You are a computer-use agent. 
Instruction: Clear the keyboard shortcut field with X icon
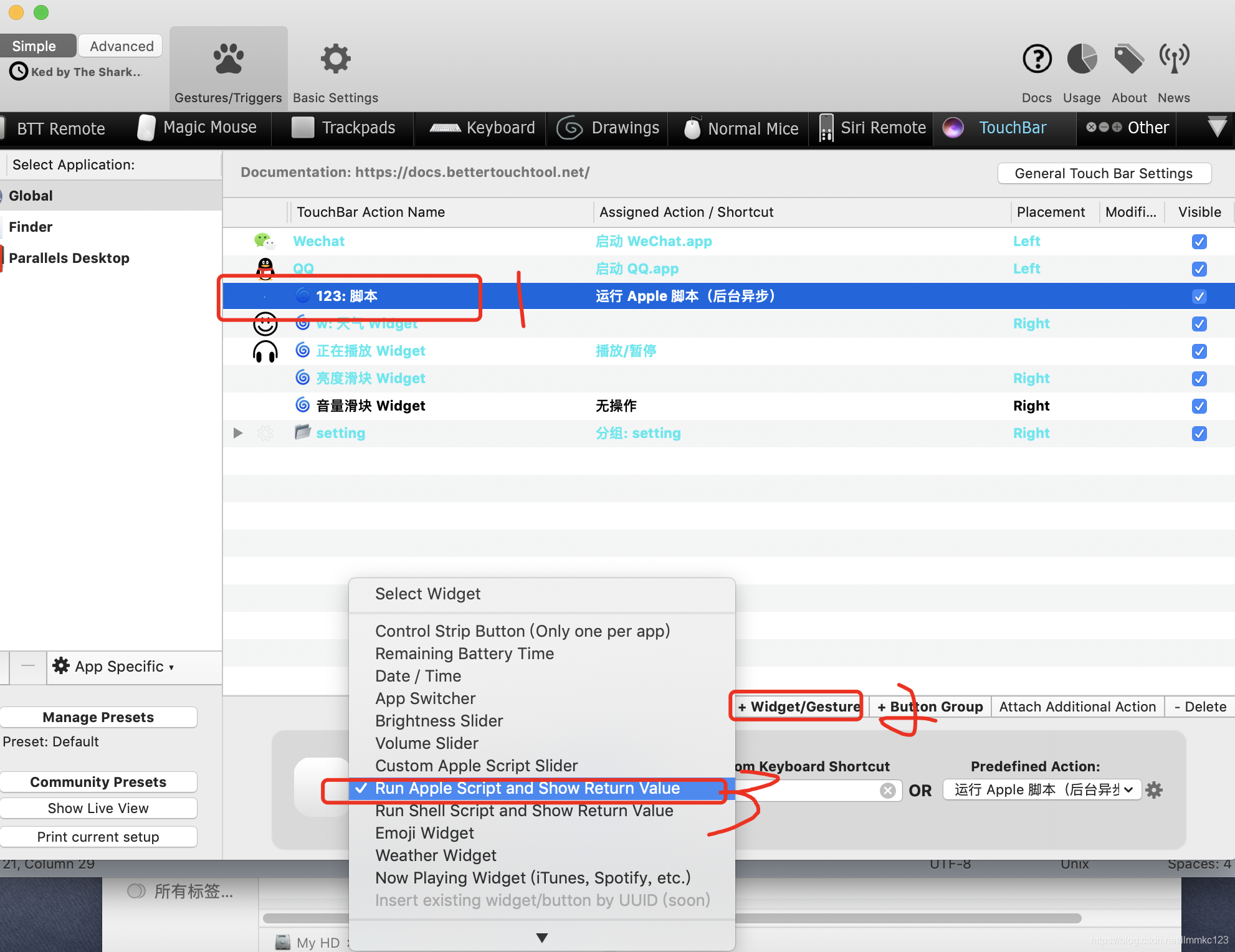point(888,791)
